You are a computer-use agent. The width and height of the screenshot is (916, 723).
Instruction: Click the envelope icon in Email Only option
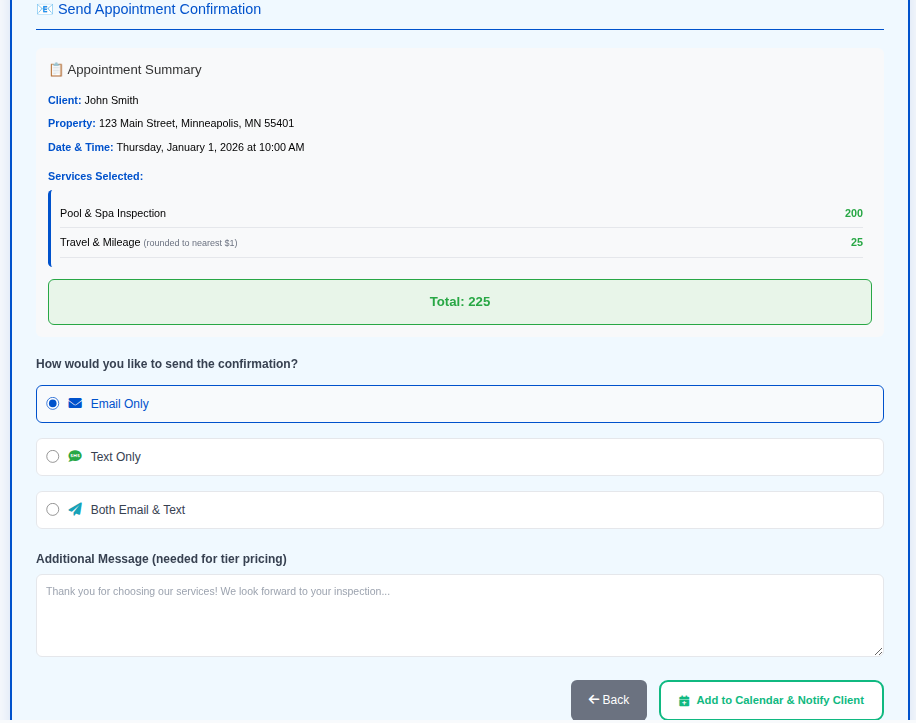point(75,404)
